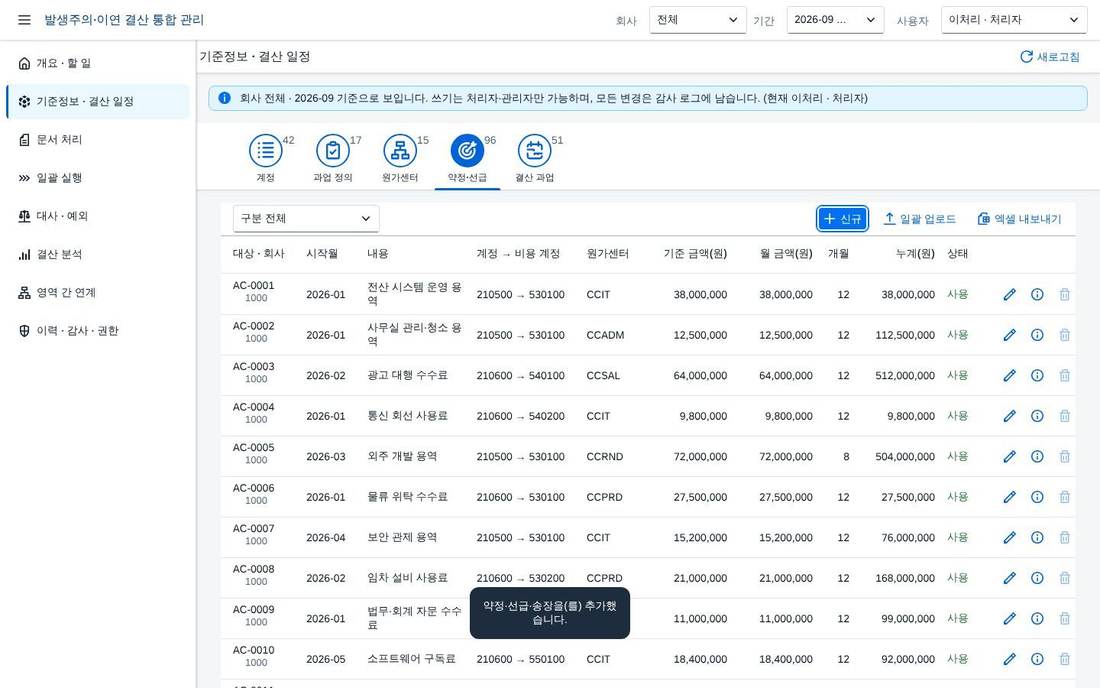Show info icon for AC-0010

point(1037,659)
